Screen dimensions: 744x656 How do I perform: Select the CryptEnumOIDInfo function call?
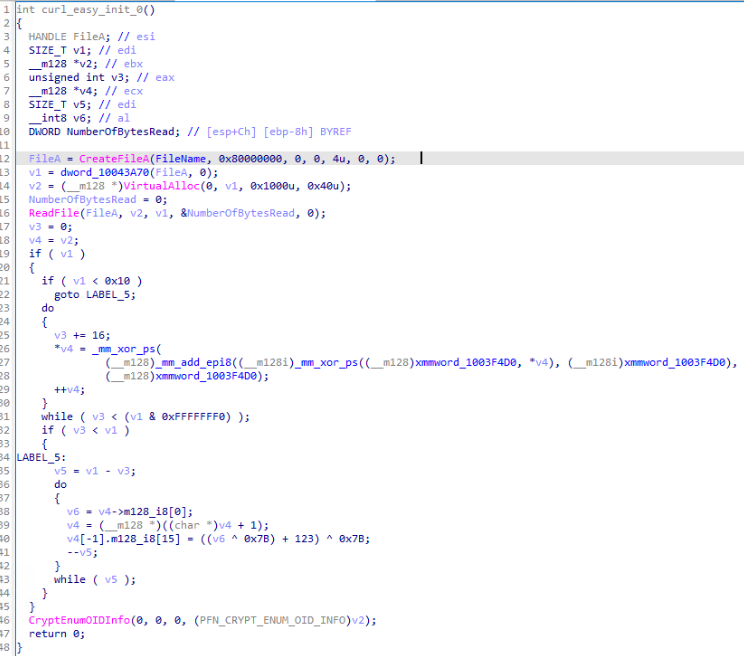pos(75,620)
